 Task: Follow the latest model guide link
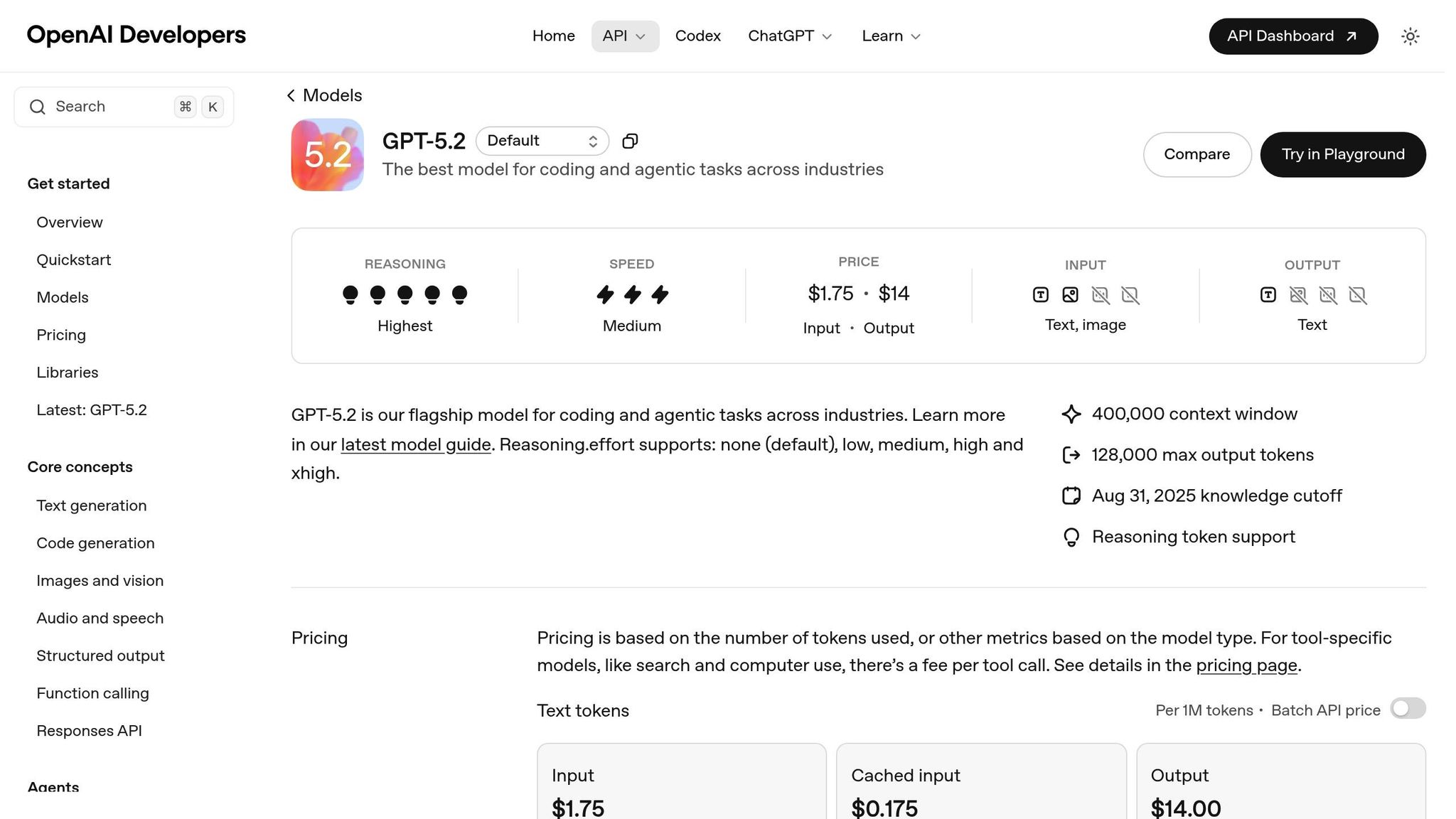[416, 445]
